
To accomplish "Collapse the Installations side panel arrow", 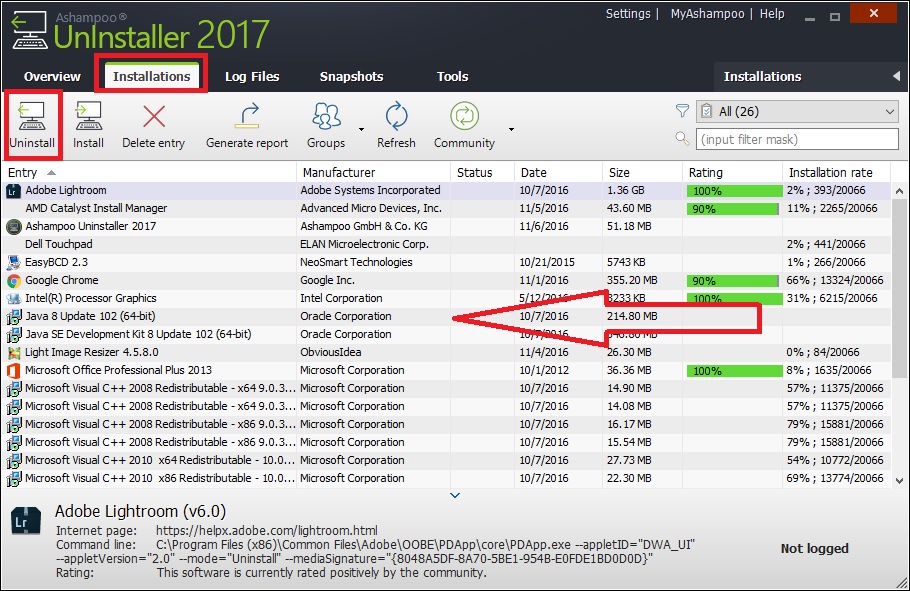I will coord(897,76).
